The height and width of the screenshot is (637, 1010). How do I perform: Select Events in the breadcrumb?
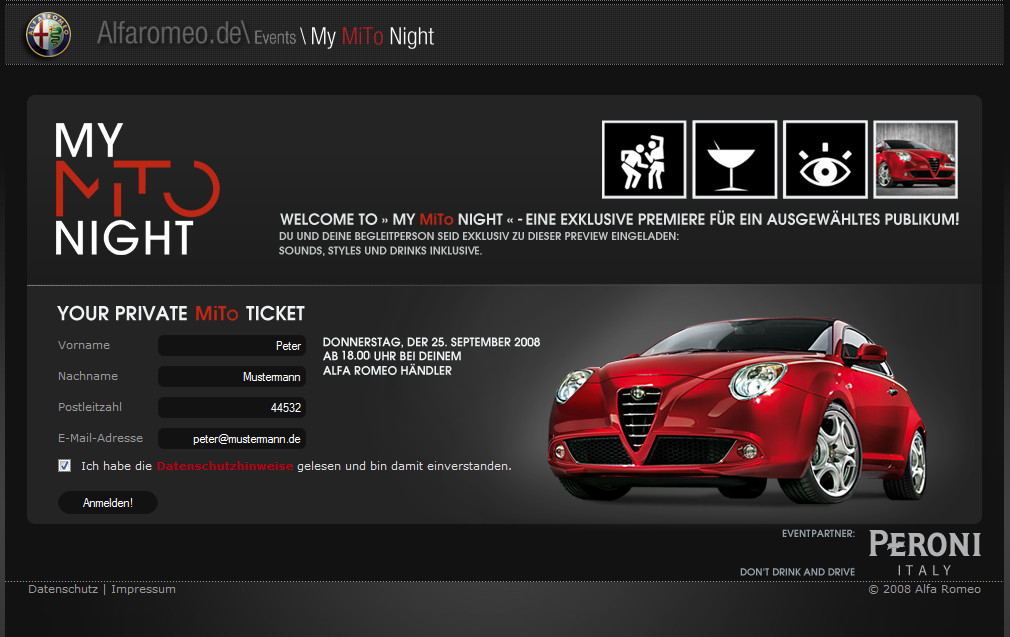pos(274,38)
